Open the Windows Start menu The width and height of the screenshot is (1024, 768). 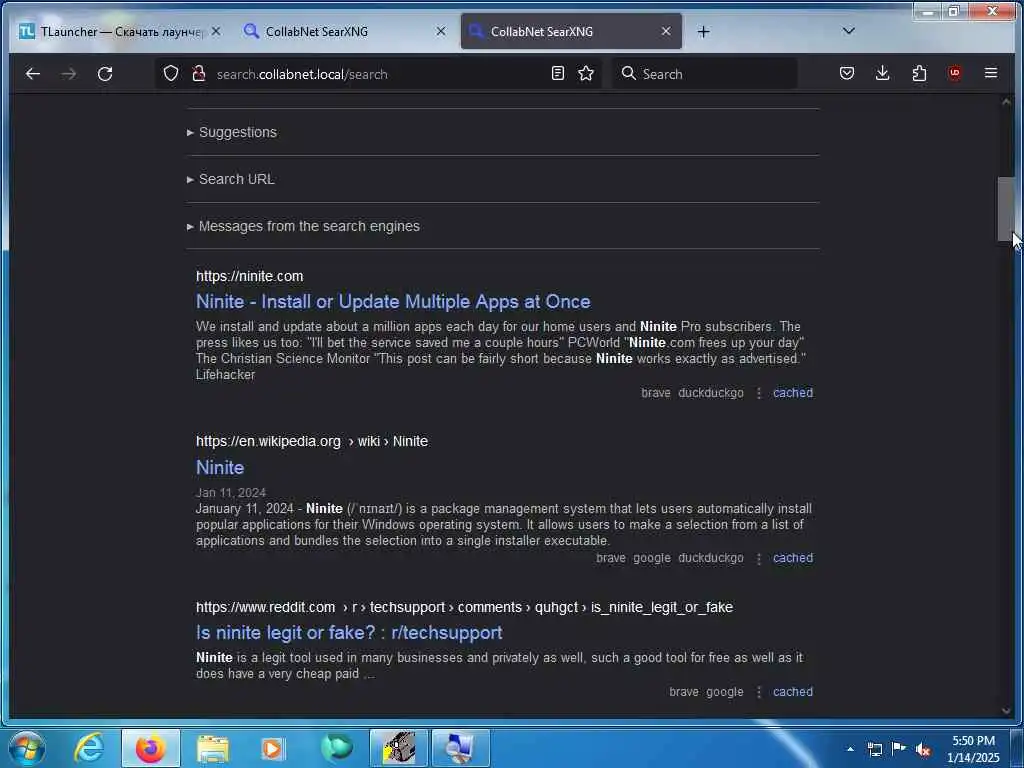pyautogui.click(x=26, y=748)
